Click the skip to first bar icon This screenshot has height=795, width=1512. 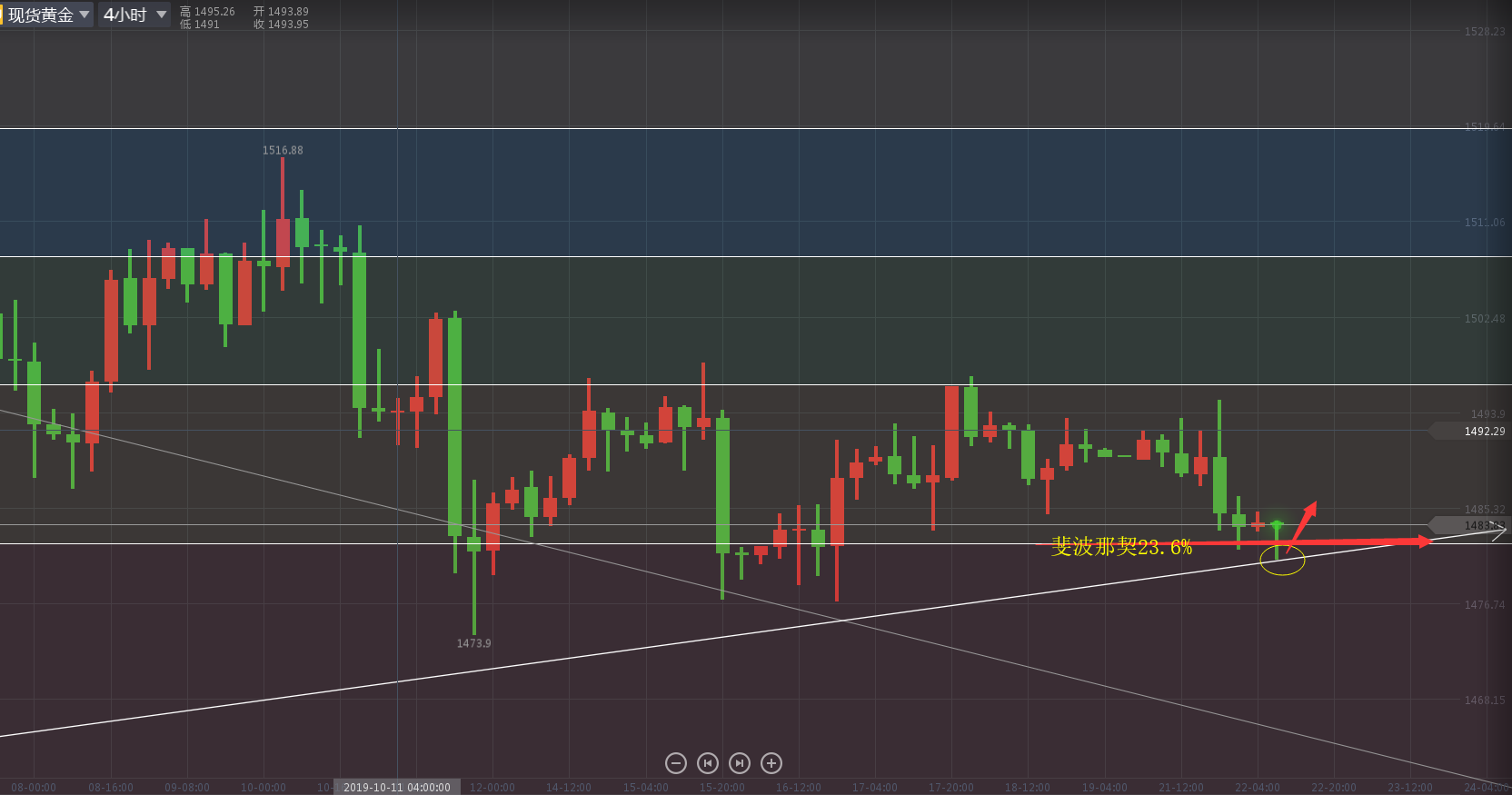click(708, 763)
